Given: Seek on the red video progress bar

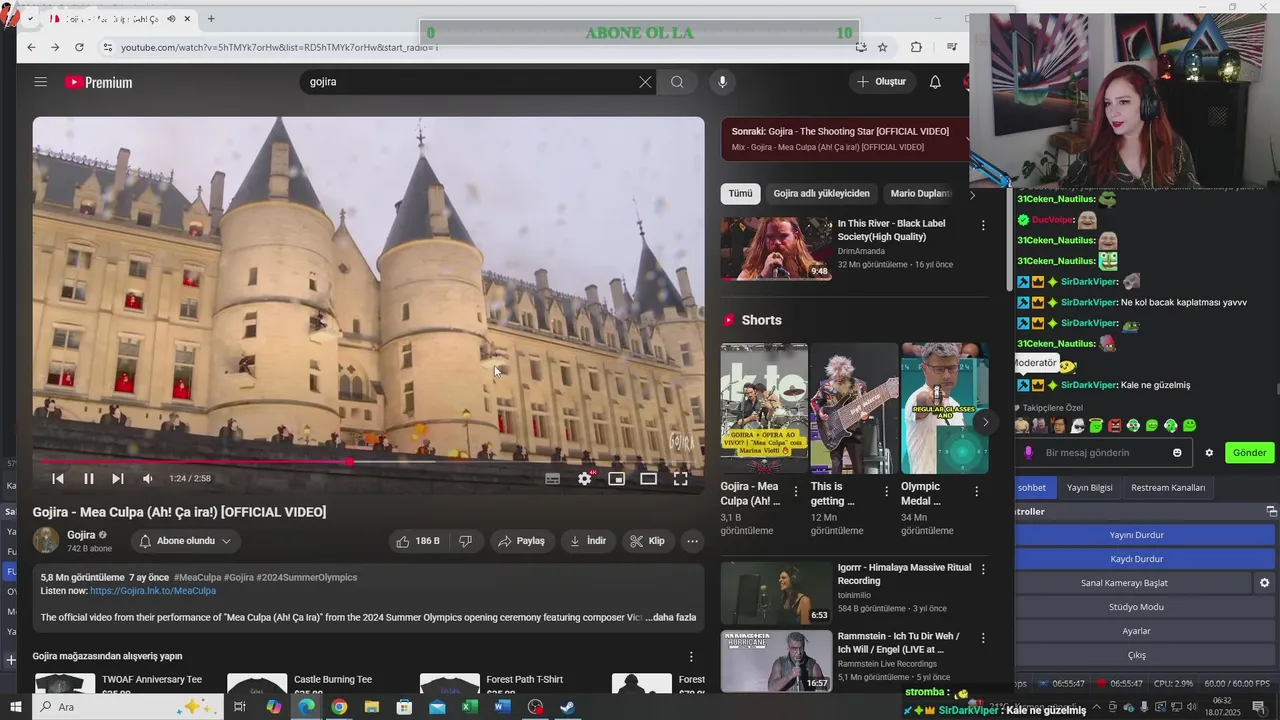Looking at the screenshot, I should click(x=368, y=462).
